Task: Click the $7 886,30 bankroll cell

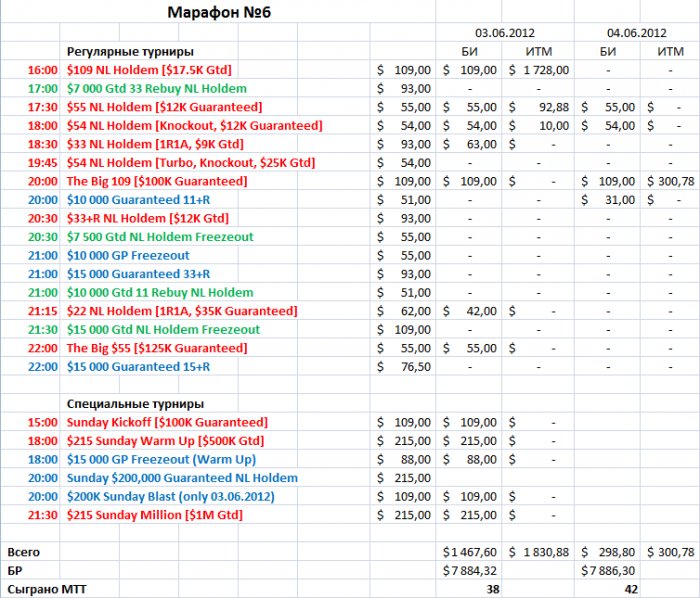Action: (608, 571)
